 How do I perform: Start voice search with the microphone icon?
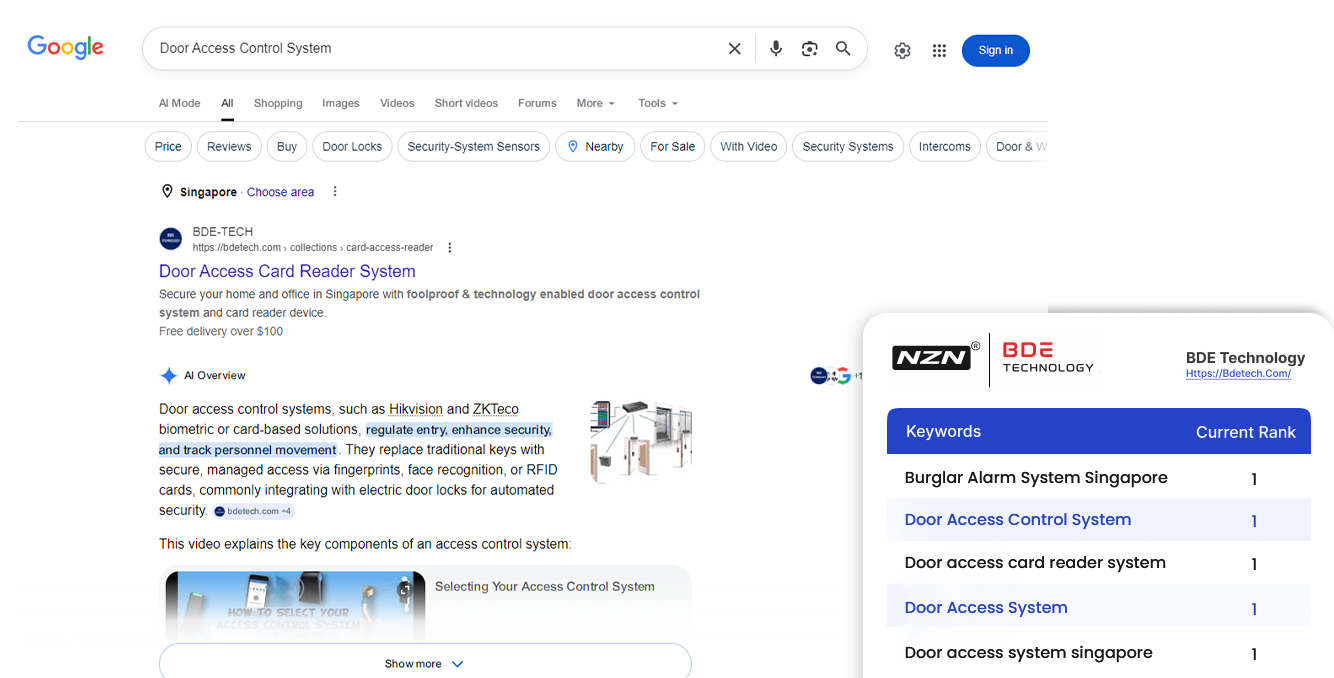point(776,49)
